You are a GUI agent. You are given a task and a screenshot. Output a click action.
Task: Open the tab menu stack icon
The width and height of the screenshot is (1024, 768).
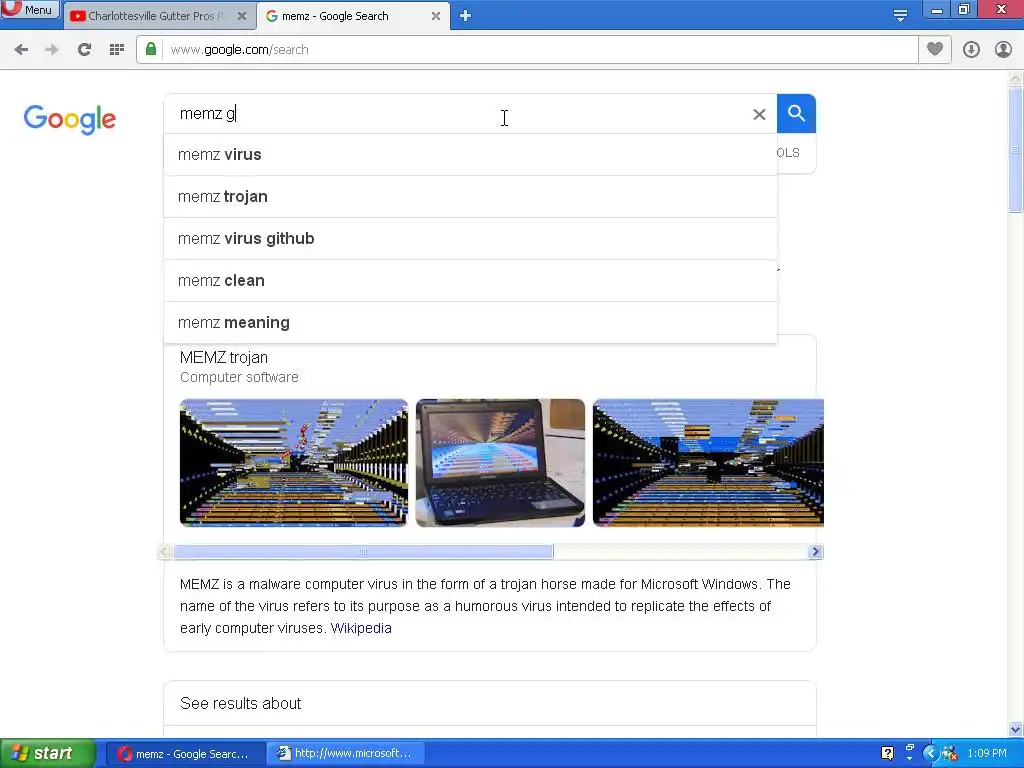pyautogui.click(x=900, y=16)
